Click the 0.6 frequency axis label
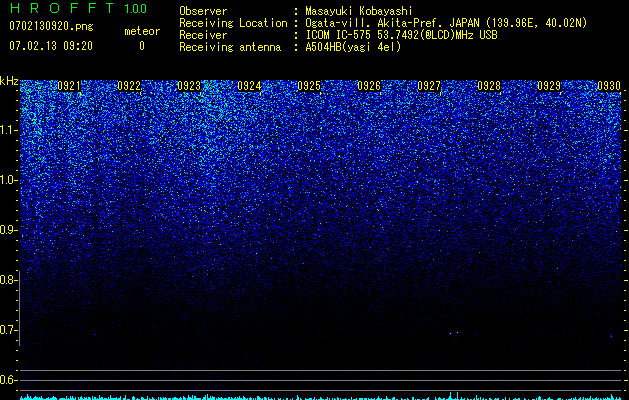This screenshot has height=400, width=629. [x=7, y=380]
